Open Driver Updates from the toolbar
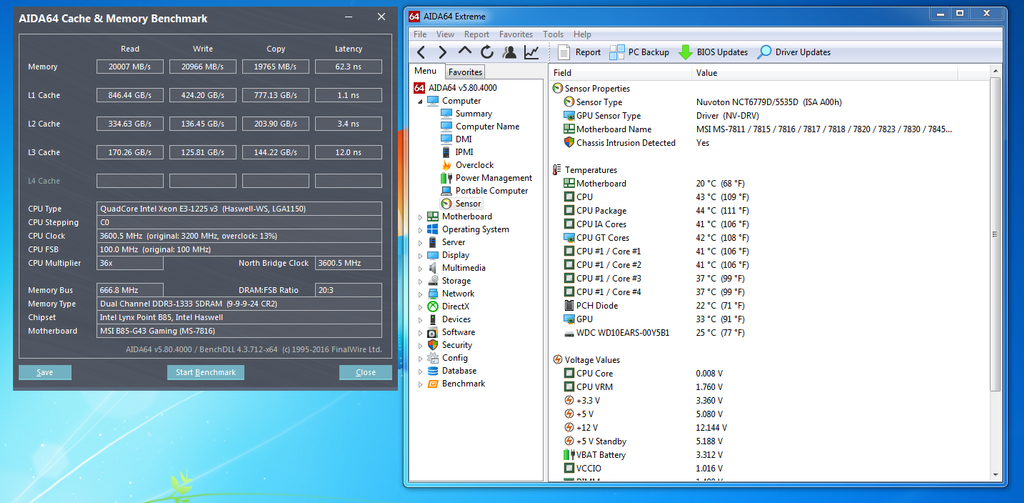The width and height of the screenshot is (1024, 503). pyautogui.click(x=794, y=52)
